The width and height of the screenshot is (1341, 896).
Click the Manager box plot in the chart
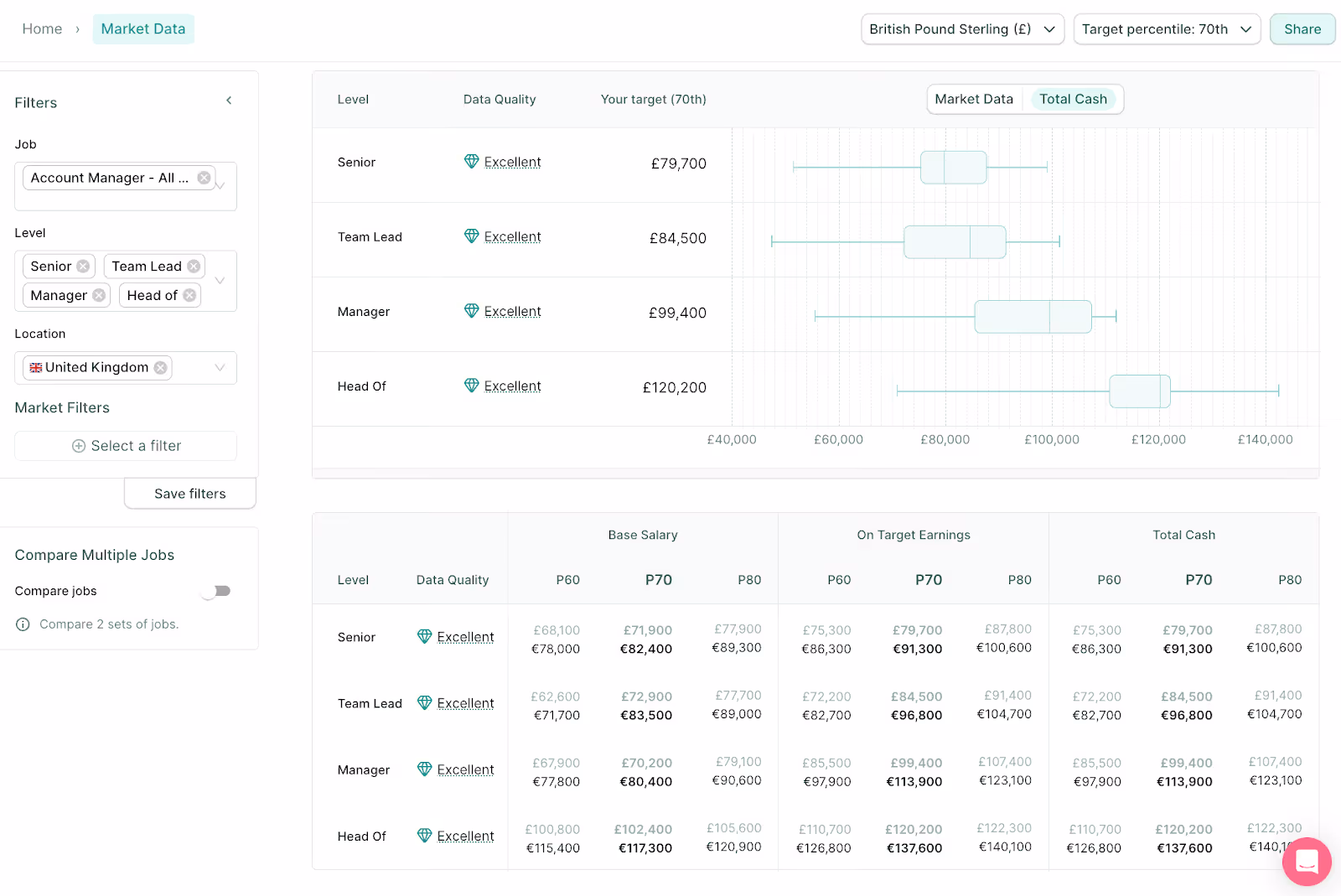point(1033,316)
